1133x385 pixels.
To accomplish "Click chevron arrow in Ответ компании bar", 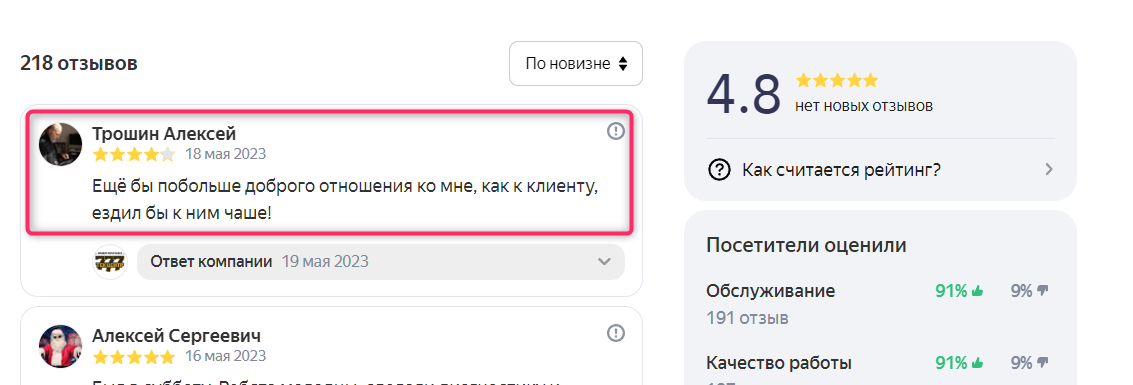I will pos(605,261).
